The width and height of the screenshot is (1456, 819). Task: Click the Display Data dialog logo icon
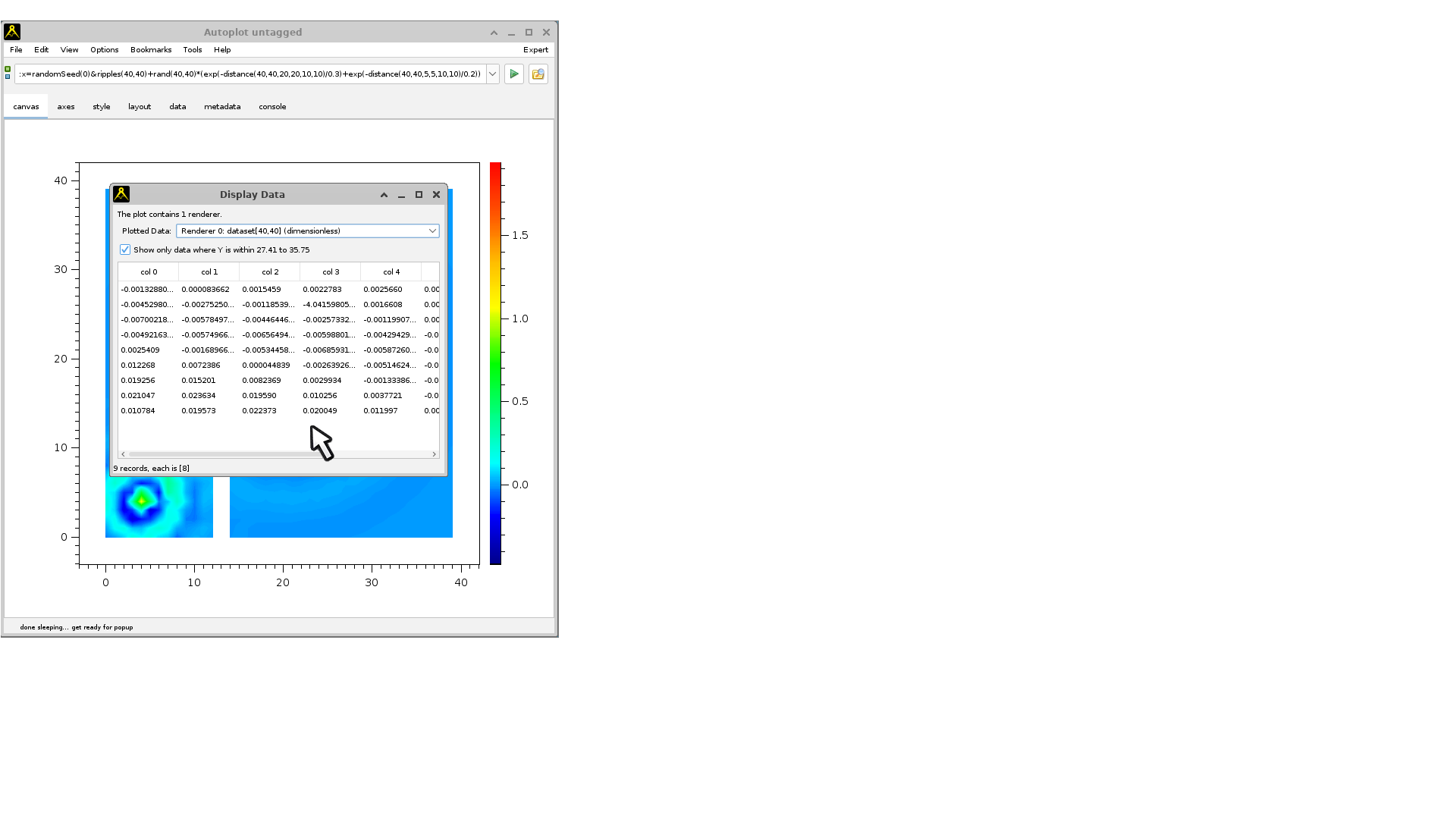pyautogui.click(x=121, y=195)
